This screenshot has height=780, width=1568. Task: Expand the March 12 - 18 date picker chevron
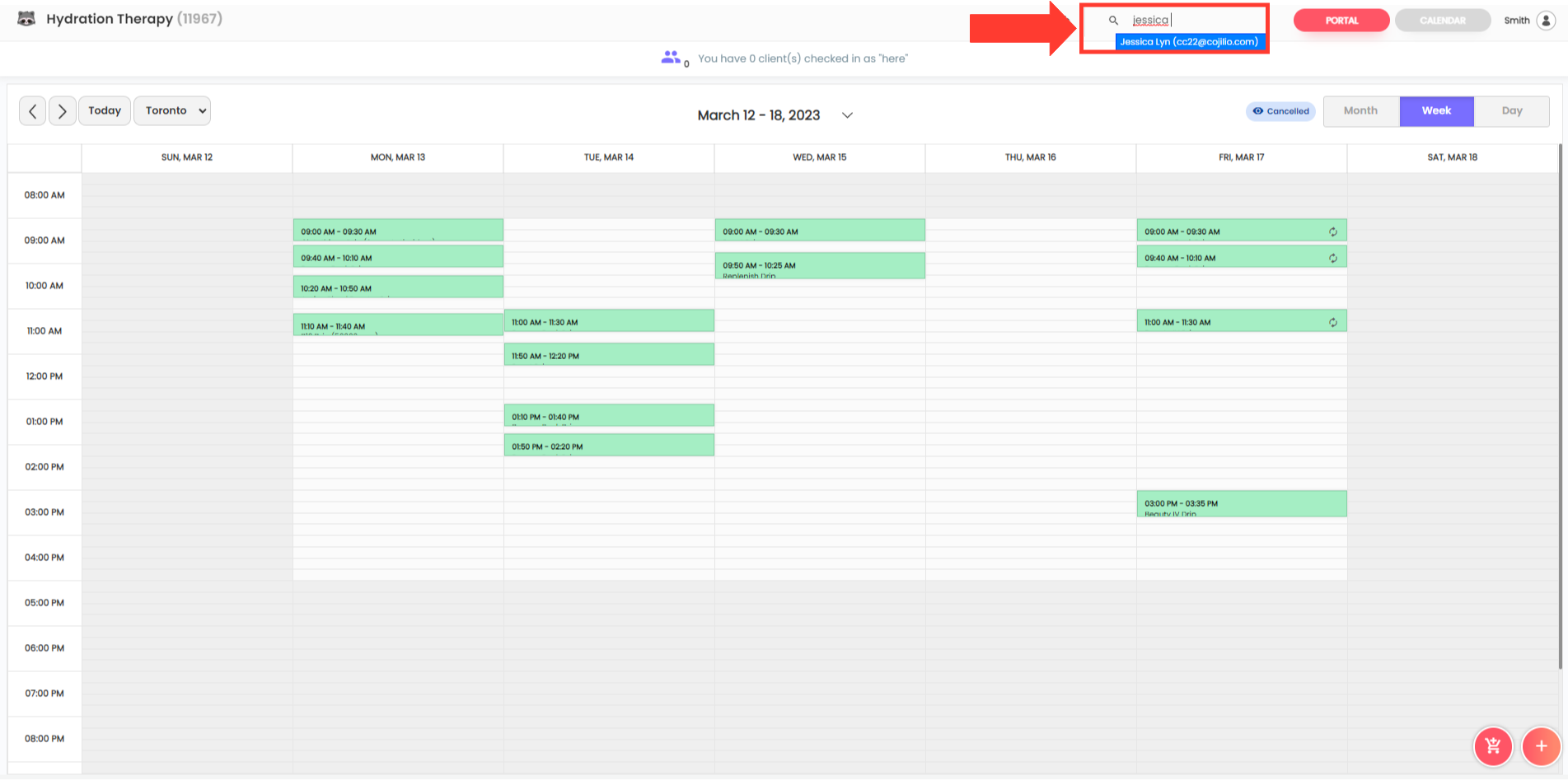(x=847, y=115)
